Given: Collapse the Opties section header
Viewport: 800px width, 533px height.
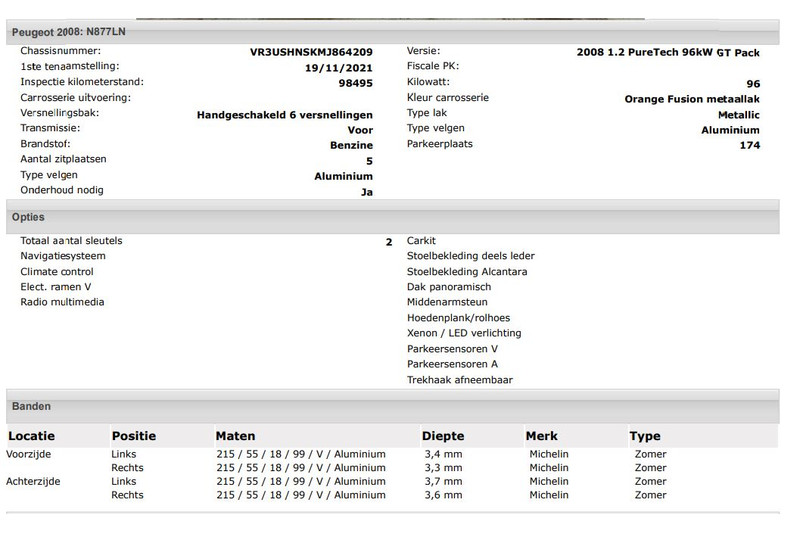Looking at the screenshot, I should pos(28,217).
